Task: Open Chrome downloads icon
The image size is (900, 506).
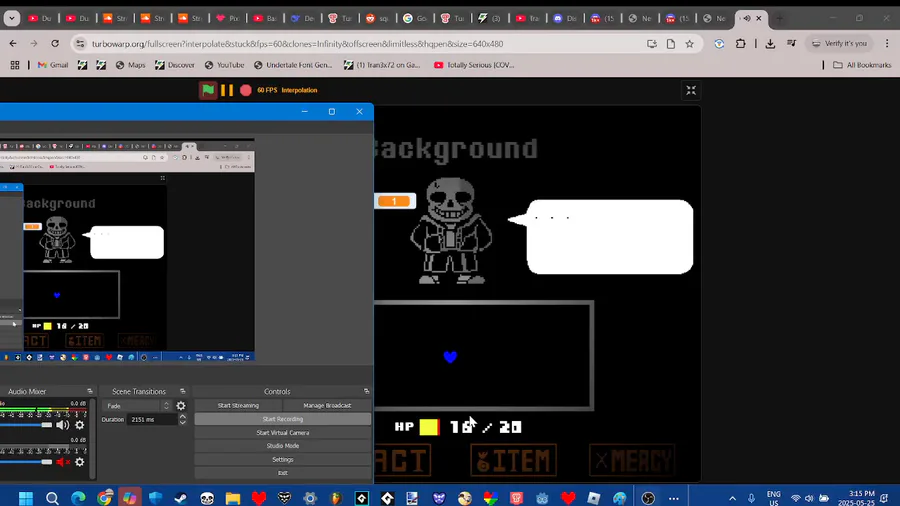Action: (770, 44)
